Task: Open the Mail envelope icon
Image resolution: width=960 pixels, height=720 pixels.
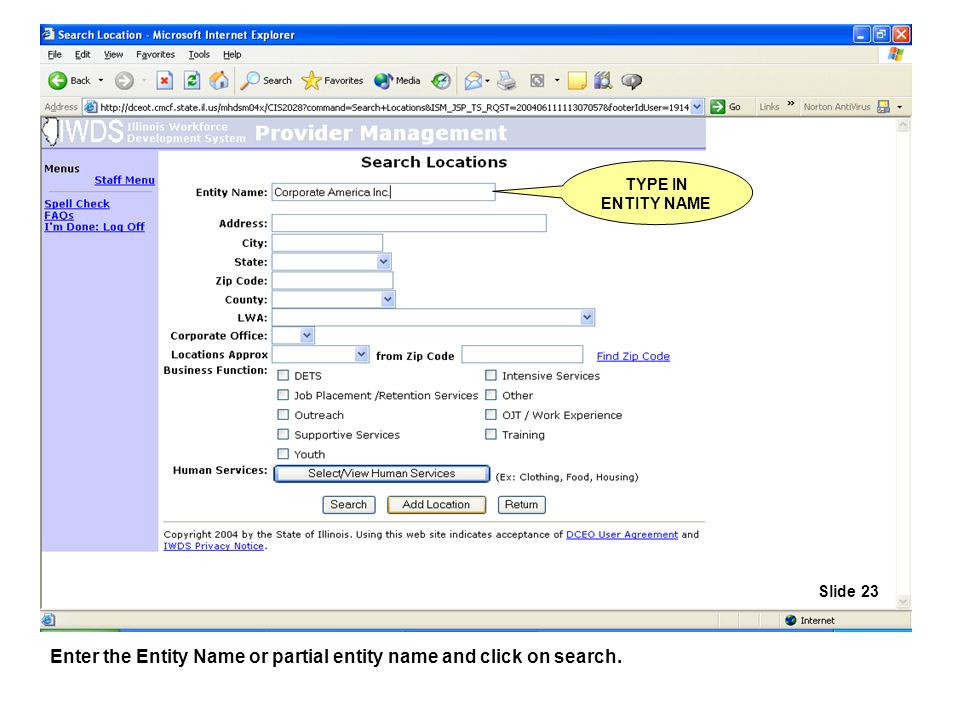Action: [x=473, y=80]
